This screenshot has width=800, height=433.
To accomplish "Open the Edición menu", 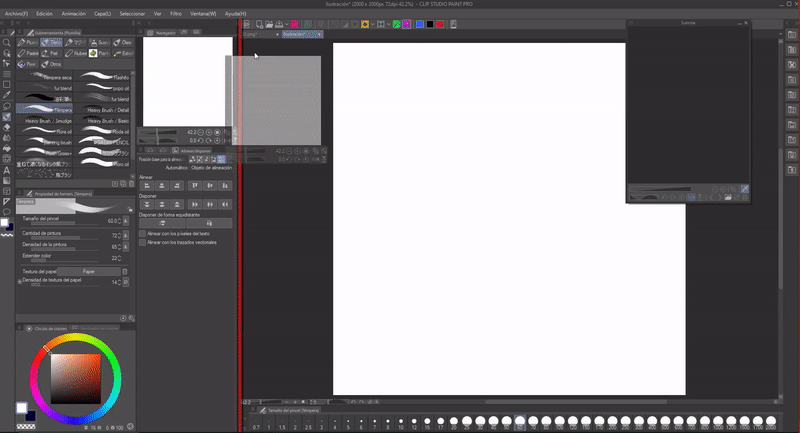I will click(44, 14).
